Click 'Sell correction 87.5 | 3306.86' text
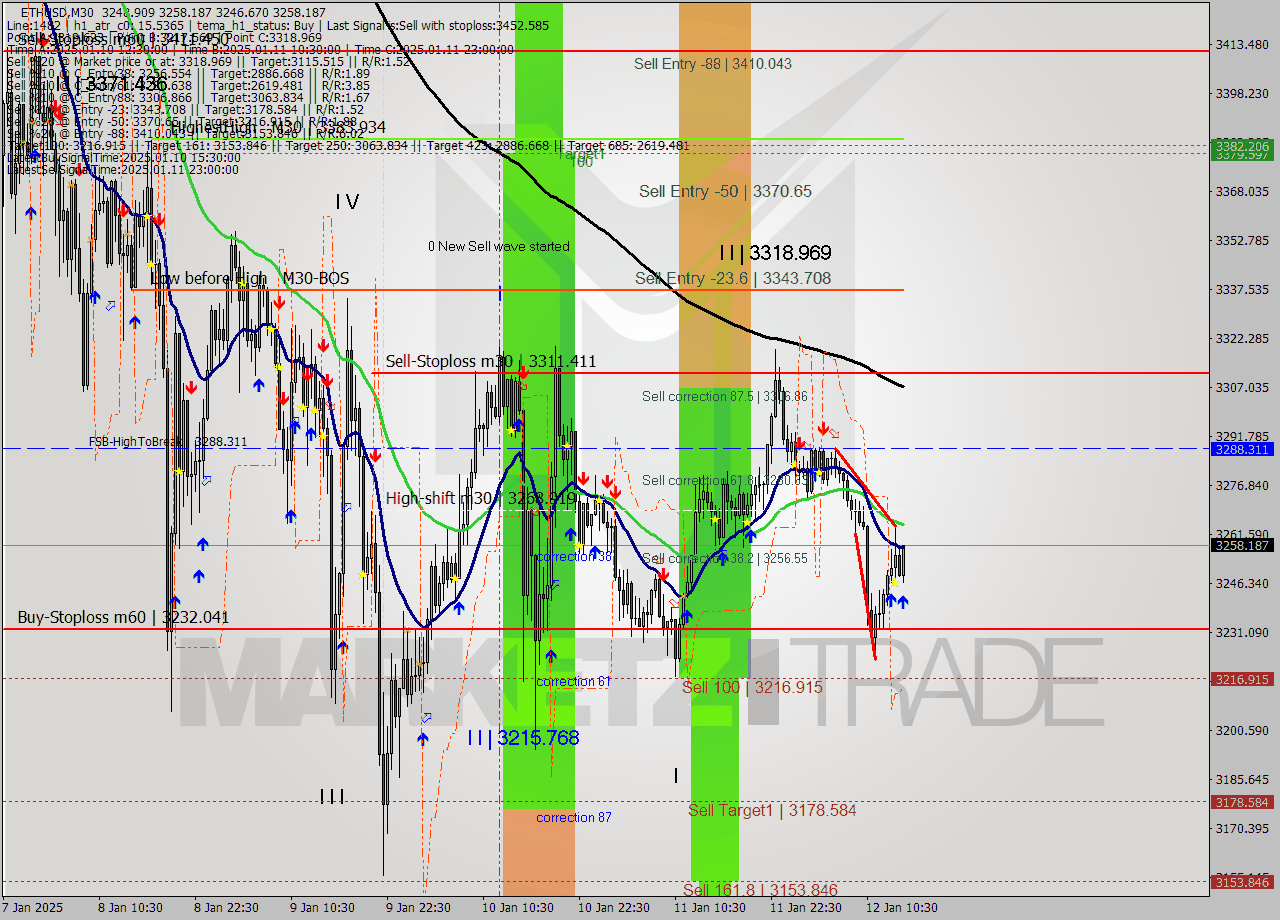The image size is (1280, 920). (724, 397)
